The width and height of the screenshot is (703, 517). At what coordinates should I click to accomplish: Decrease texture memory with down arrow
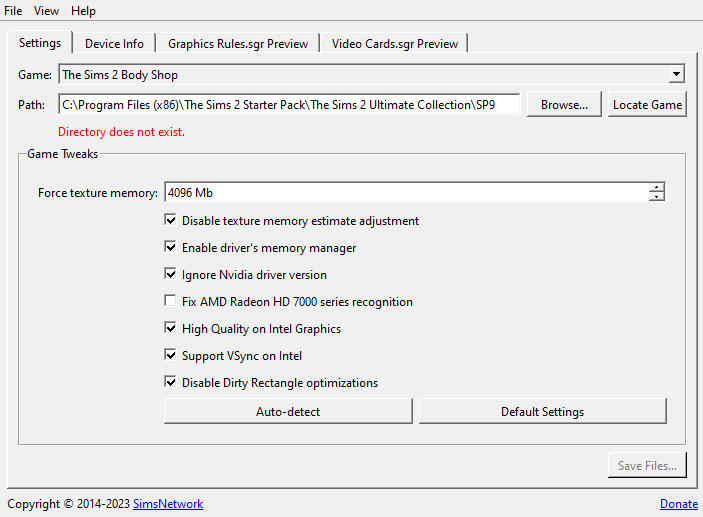[x=656, y=197]
